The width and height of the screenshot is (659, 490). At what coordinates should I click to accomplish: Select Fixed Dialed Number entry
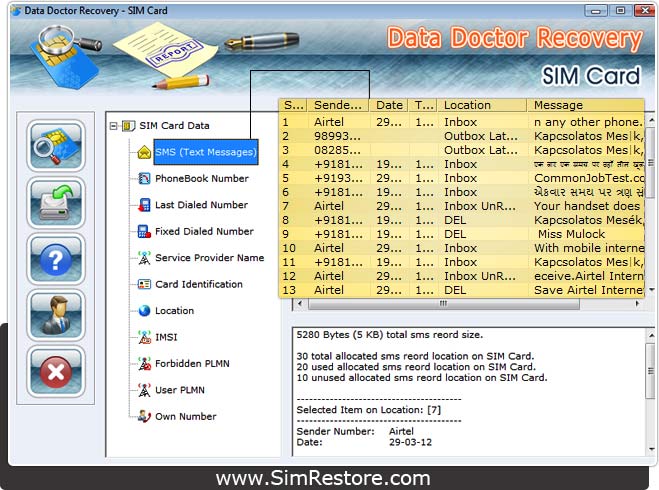click(204, 231)
